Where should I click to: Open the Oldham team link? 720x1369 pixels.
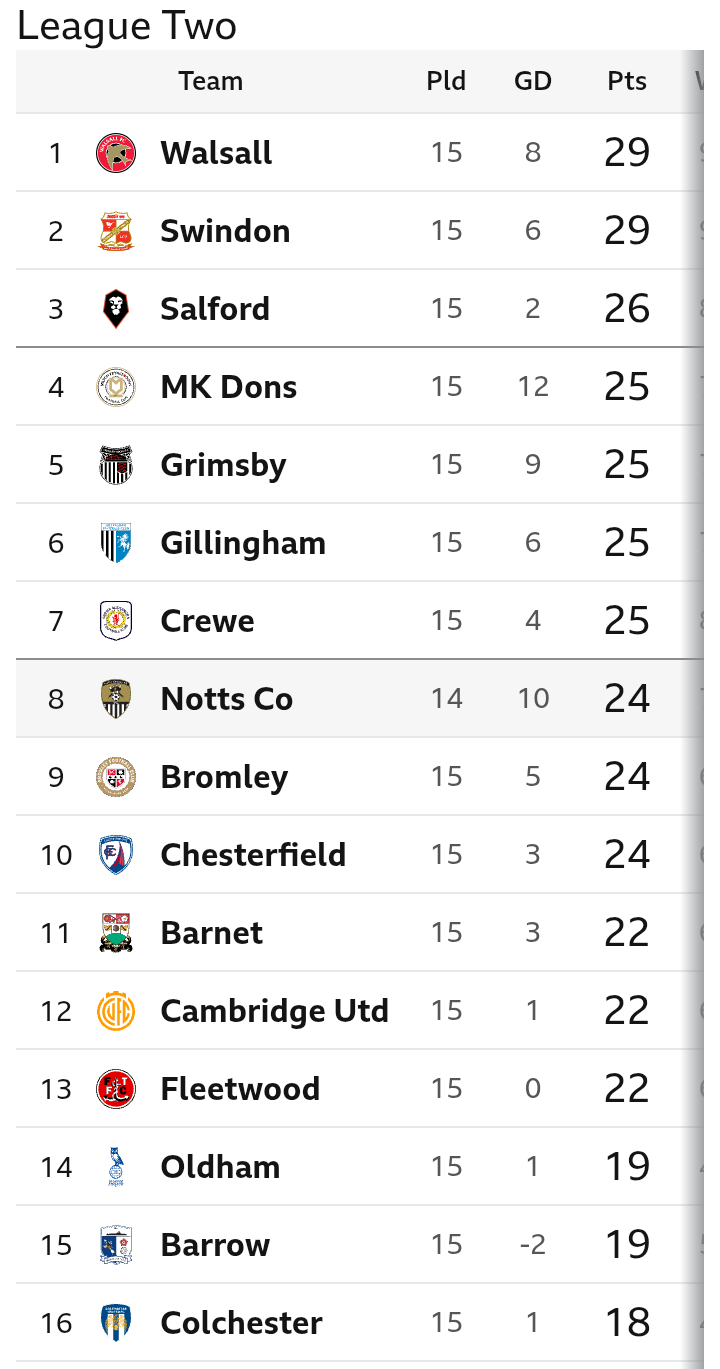[x=220, y=1167]
